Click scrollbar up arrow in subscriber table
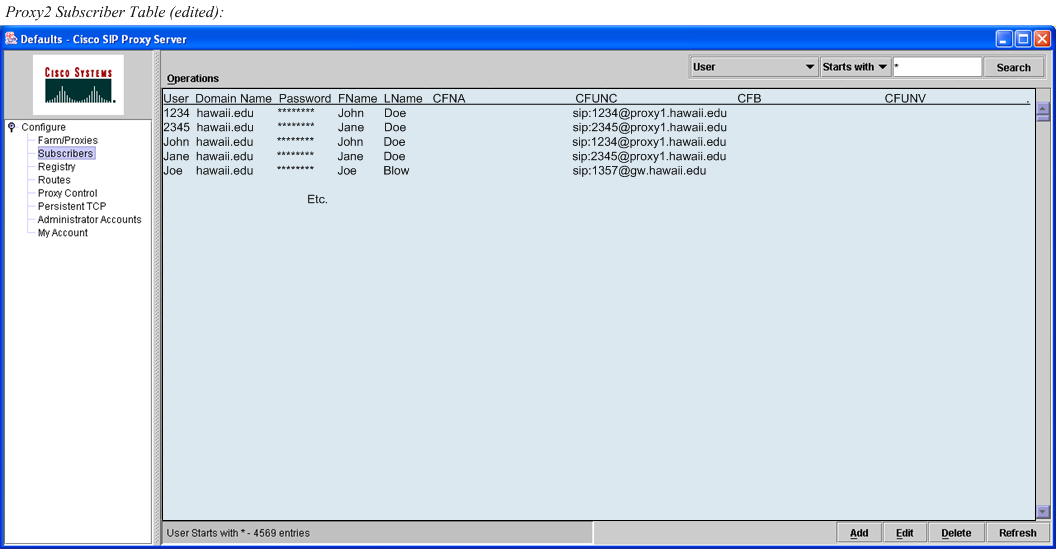Image resolution: width=1056 pixels, height=549 pixels. 1043,108
